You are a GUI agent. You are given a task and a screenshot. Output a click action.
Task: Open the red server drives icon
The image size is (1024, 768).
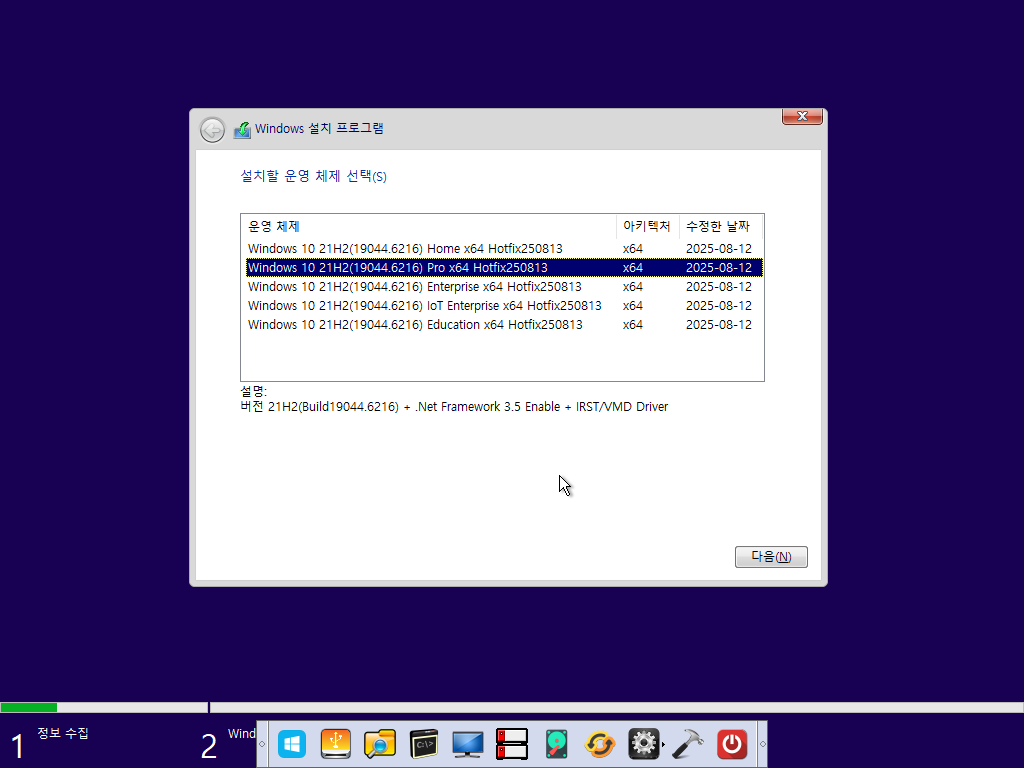coord(512,744)
